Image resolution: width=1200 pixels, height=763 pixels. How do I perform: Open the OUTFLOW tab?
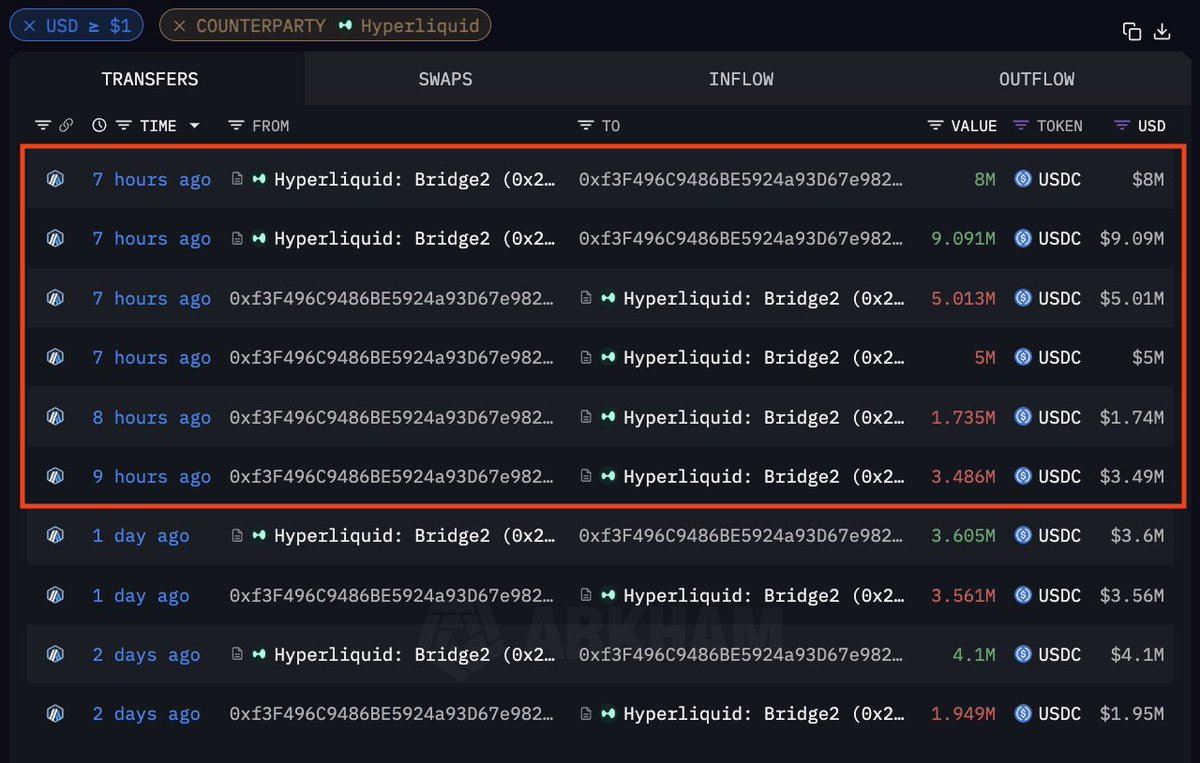pyautogui.click(x=1037, y=79)
